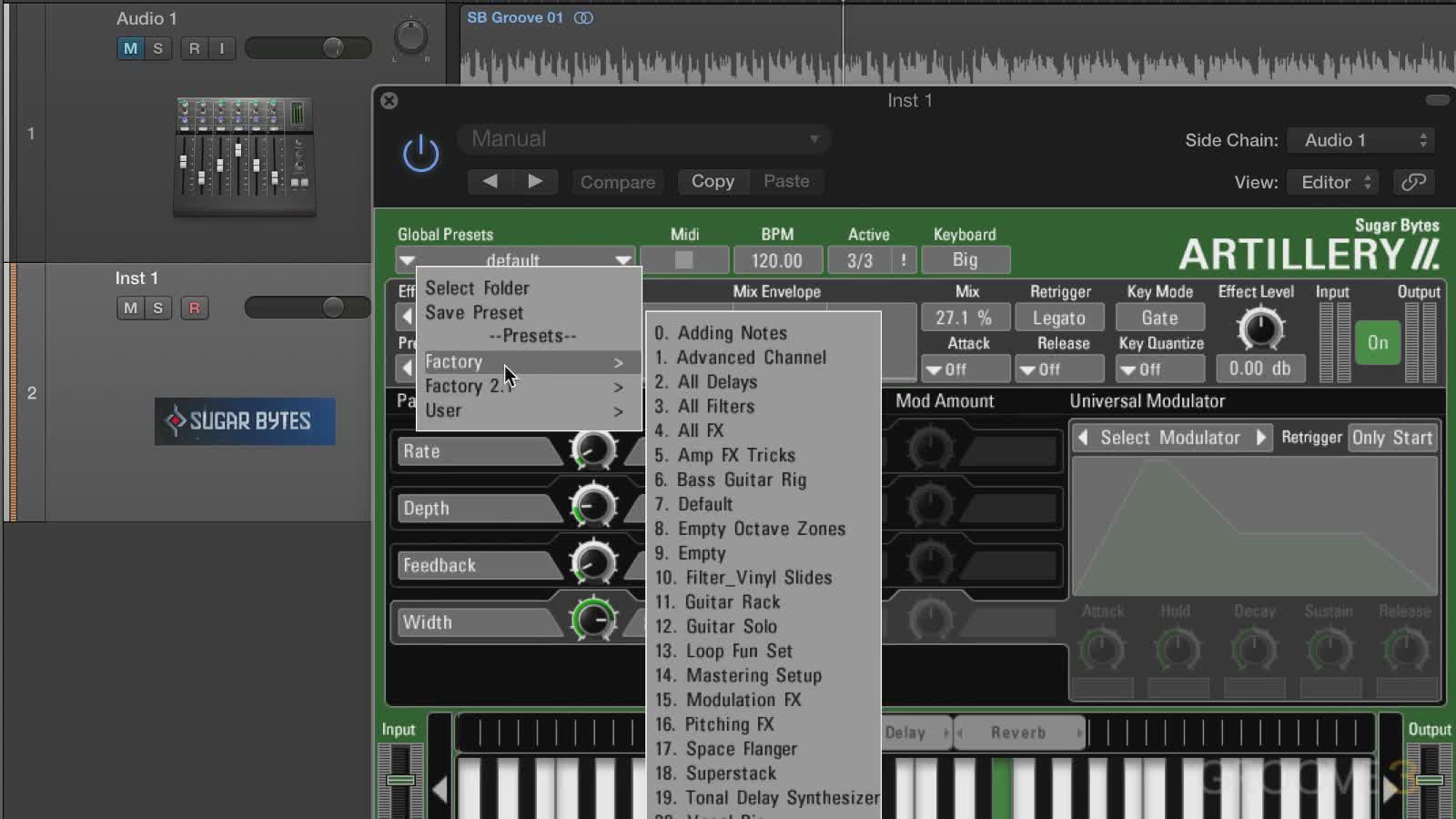Load preset 14. Mastering Setup
The image size is (1456, 819).
(763, 675)
